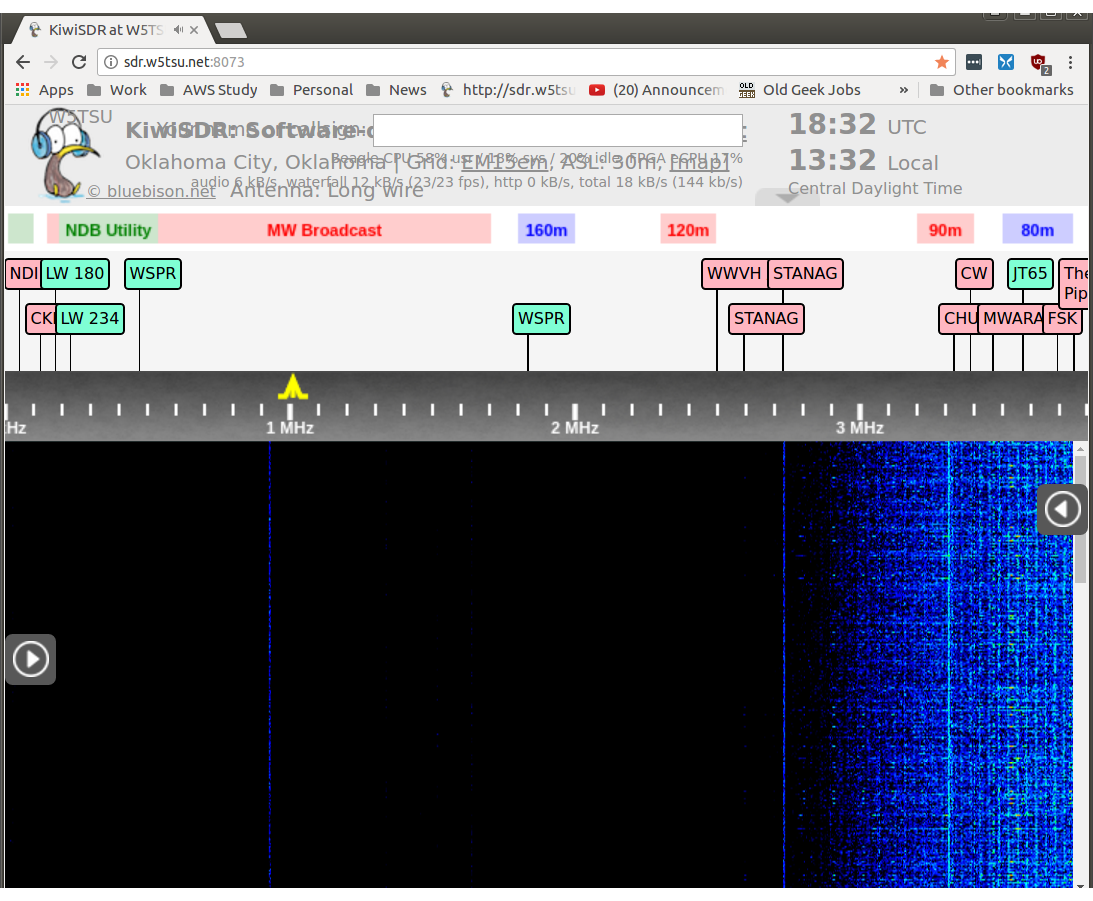
Task: Tune to the WWVH label
Action: click(734, 274)
